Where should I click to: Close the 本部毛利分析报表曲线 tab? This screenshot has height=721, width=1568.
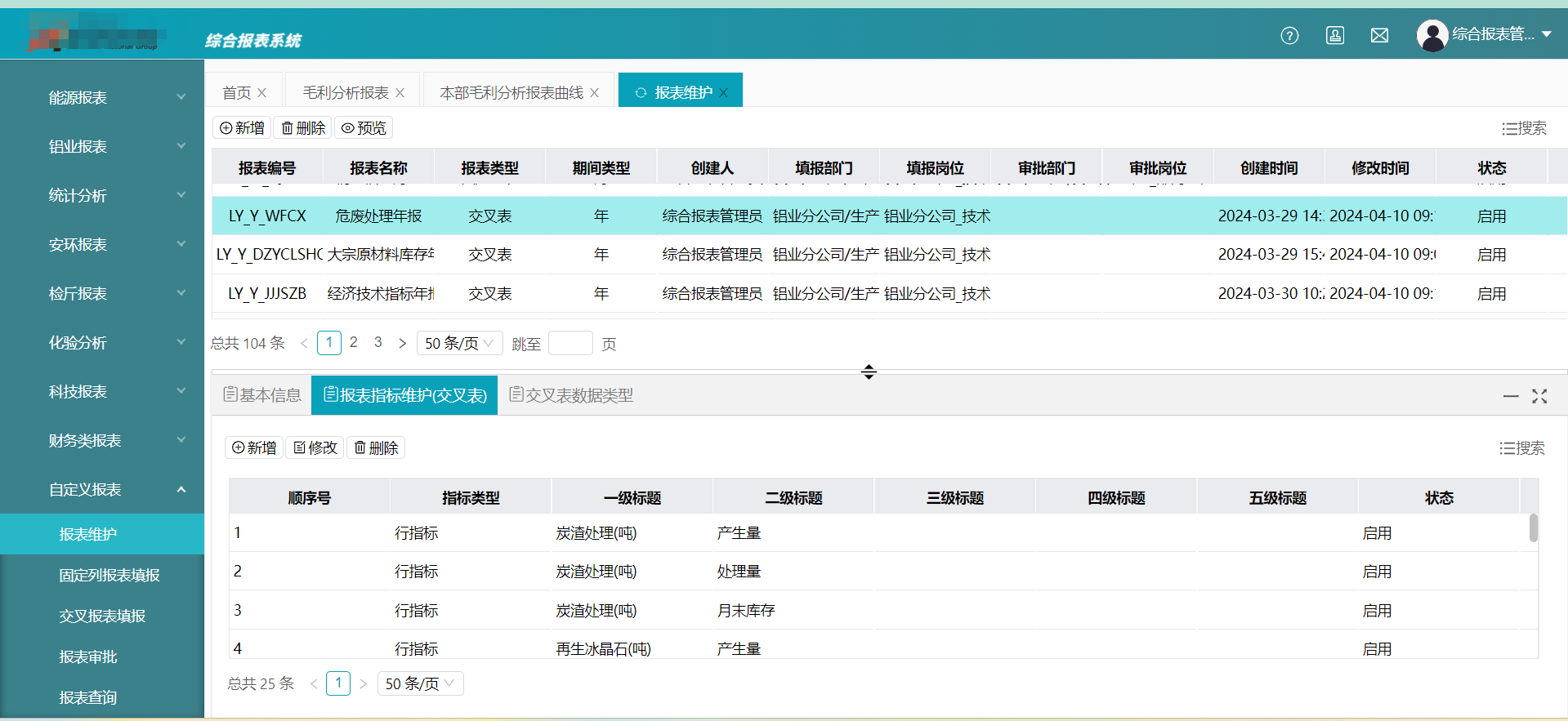595,93
